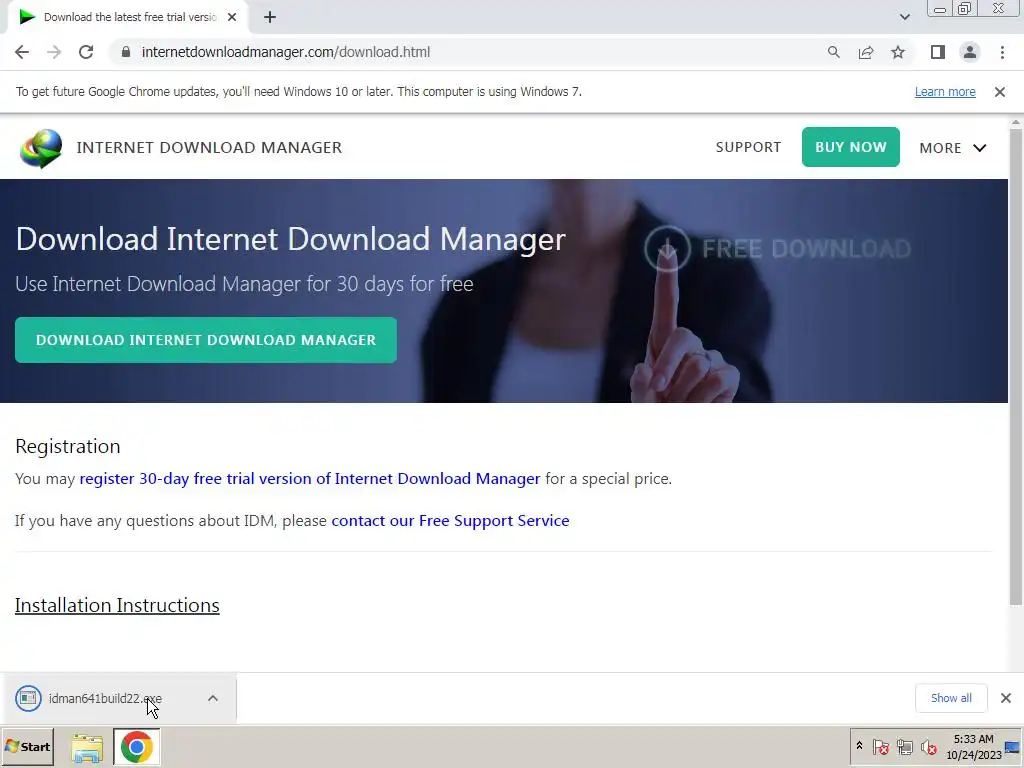Expand options for idman641build22.exe download

213,698
